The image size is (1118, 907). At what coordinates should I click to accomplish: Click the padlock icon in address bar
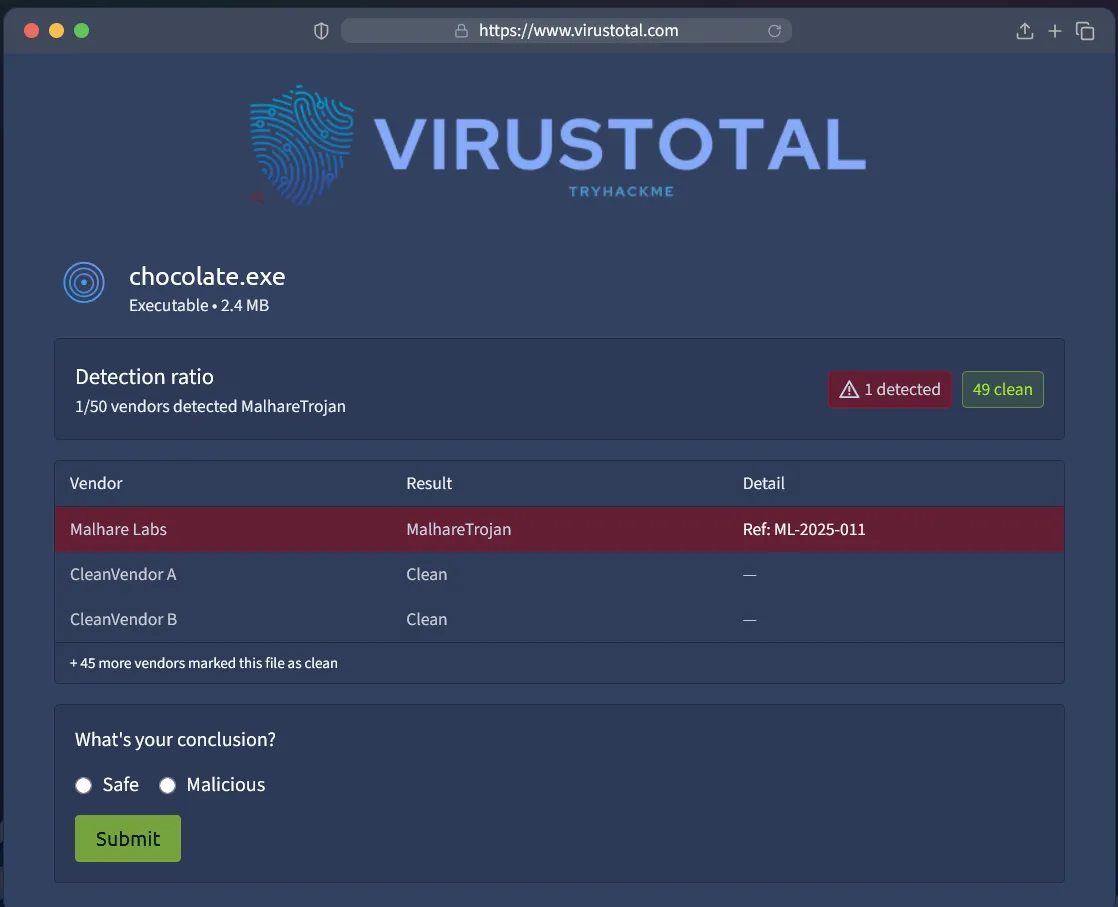461,31
